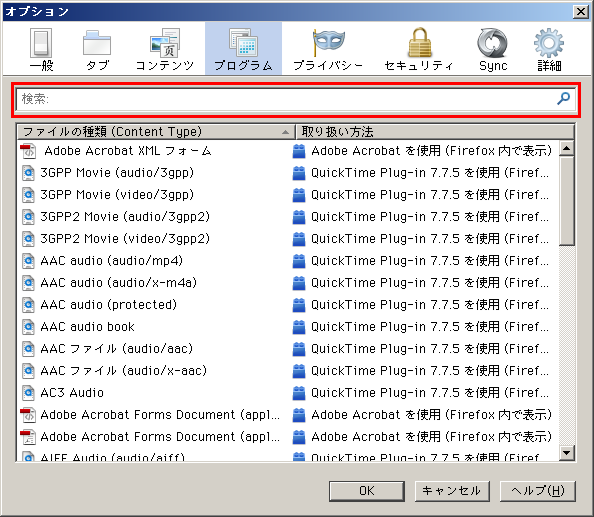The width and height of the screenshot is (594, 517).
Task: Click file icon beside AAC audio (protected)
Action: click(x=28, y=305)
